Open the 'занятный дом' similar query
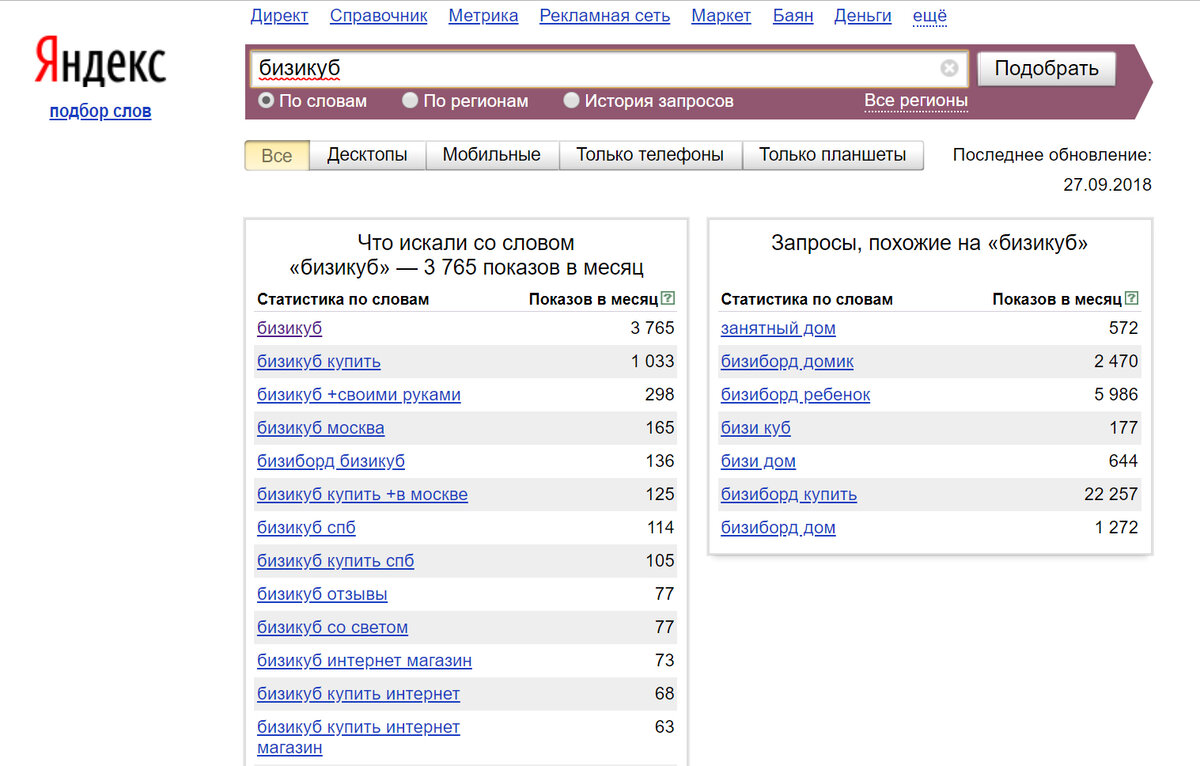The image size is (1200, 766). pos(778,328)
